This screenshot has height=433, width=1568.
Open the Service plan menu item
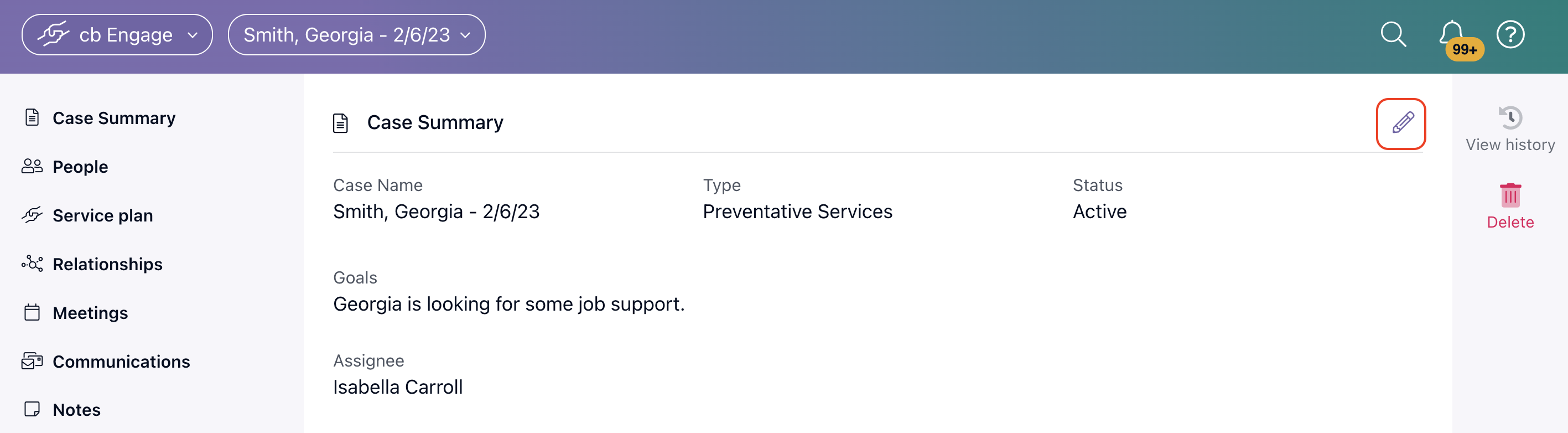tap(102, 215)
